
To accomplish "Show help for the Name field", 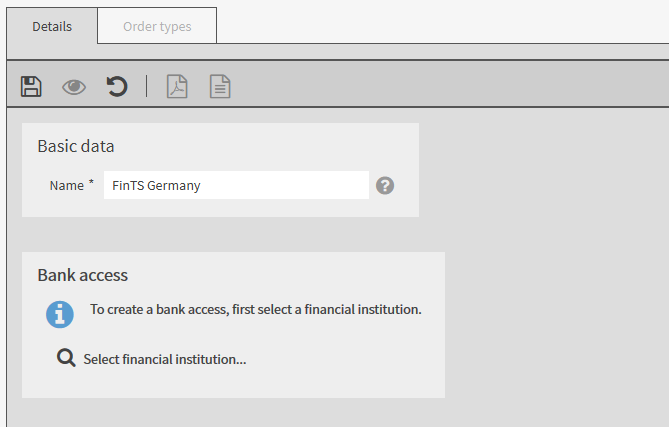I will [x=385, y=186].
